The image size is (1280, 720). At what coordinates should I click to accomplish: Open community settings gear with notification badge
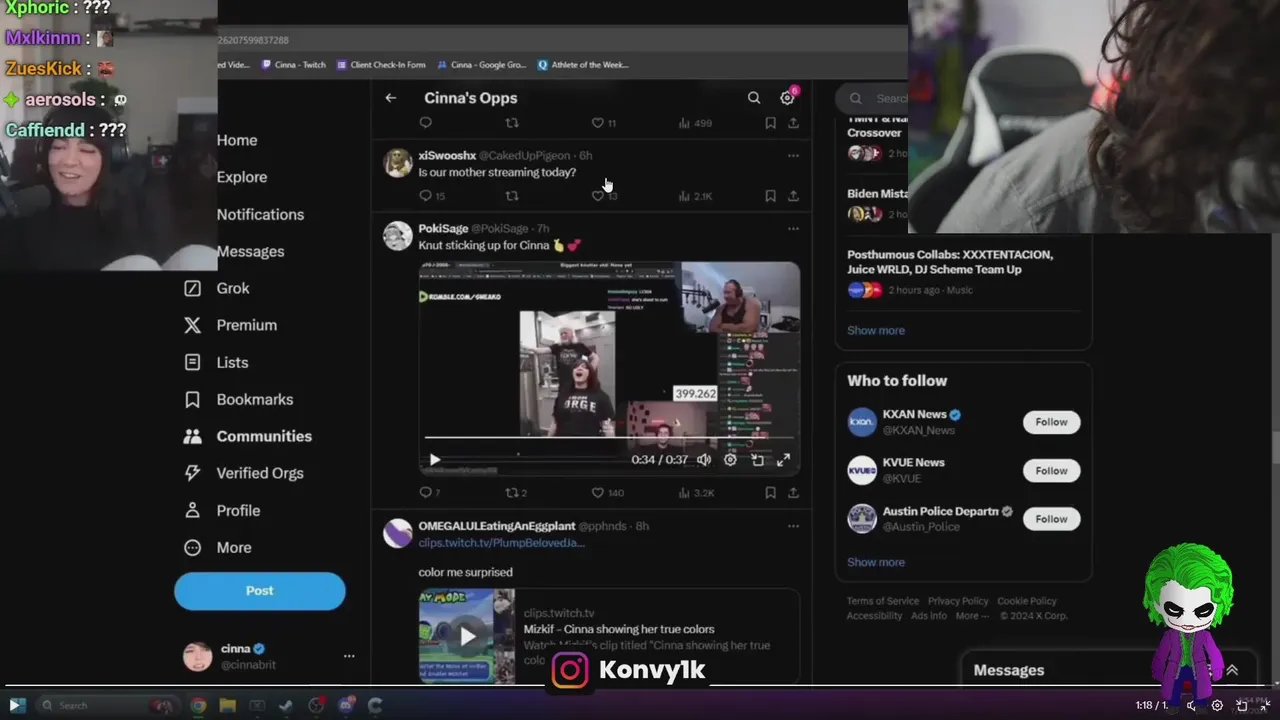tap(788, 97)
